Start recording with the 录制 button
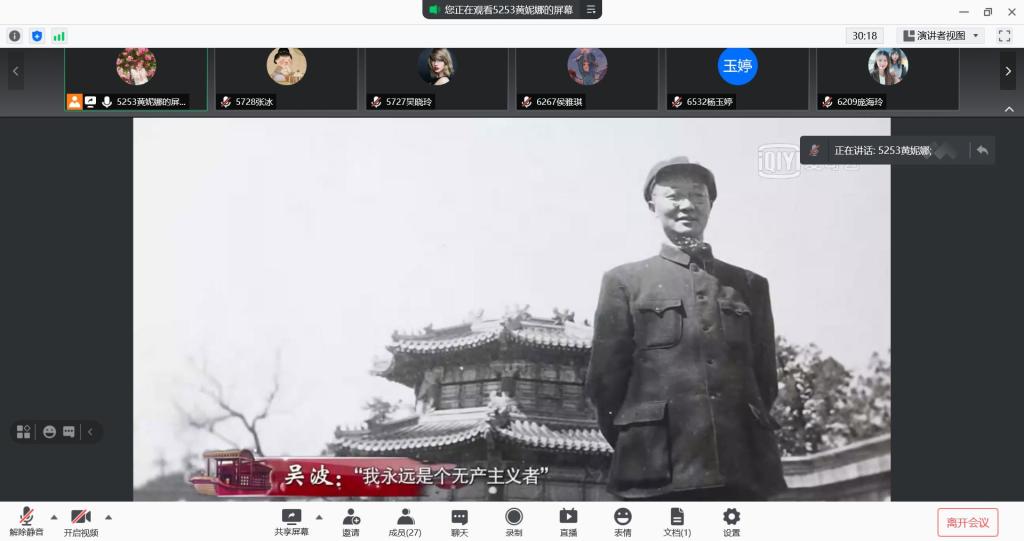Image resolution: width=1024 pixels, height=541 pixels. click(x=513, y=521)
